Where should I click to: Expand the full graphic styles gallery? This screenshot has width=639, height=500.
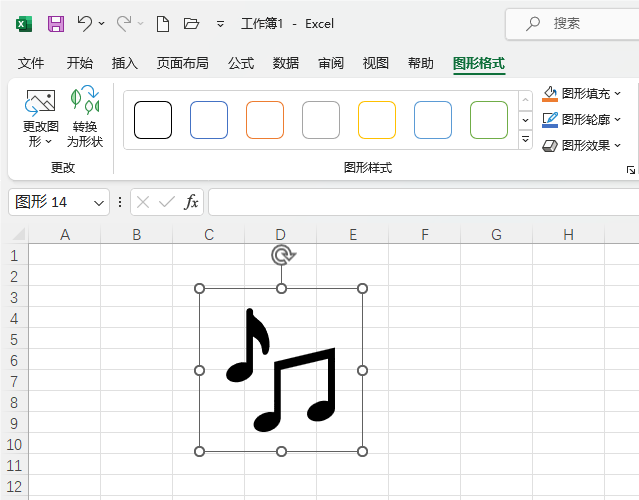pyautogui.click(x=525, y=140)
